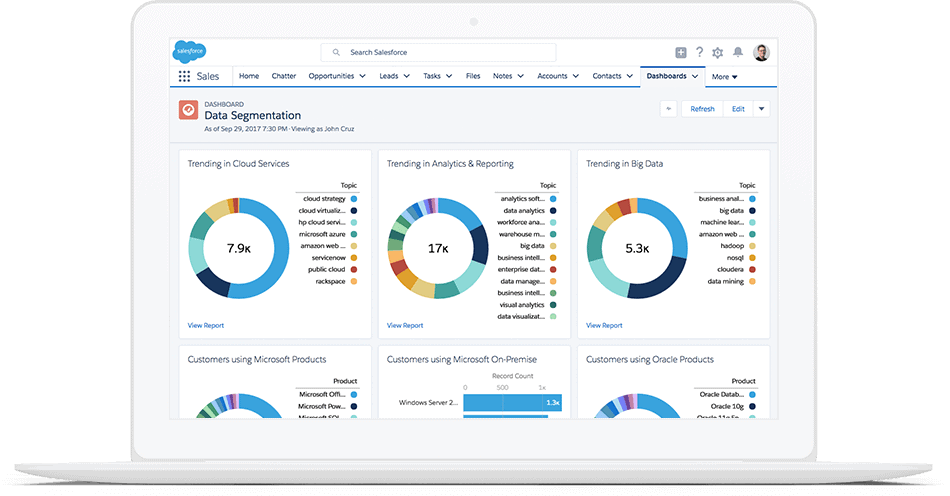The width and height of the screenshot is (950, 496).
Task: Expand the Contacts tab dropdown arrow
Action: pos(629,76)
